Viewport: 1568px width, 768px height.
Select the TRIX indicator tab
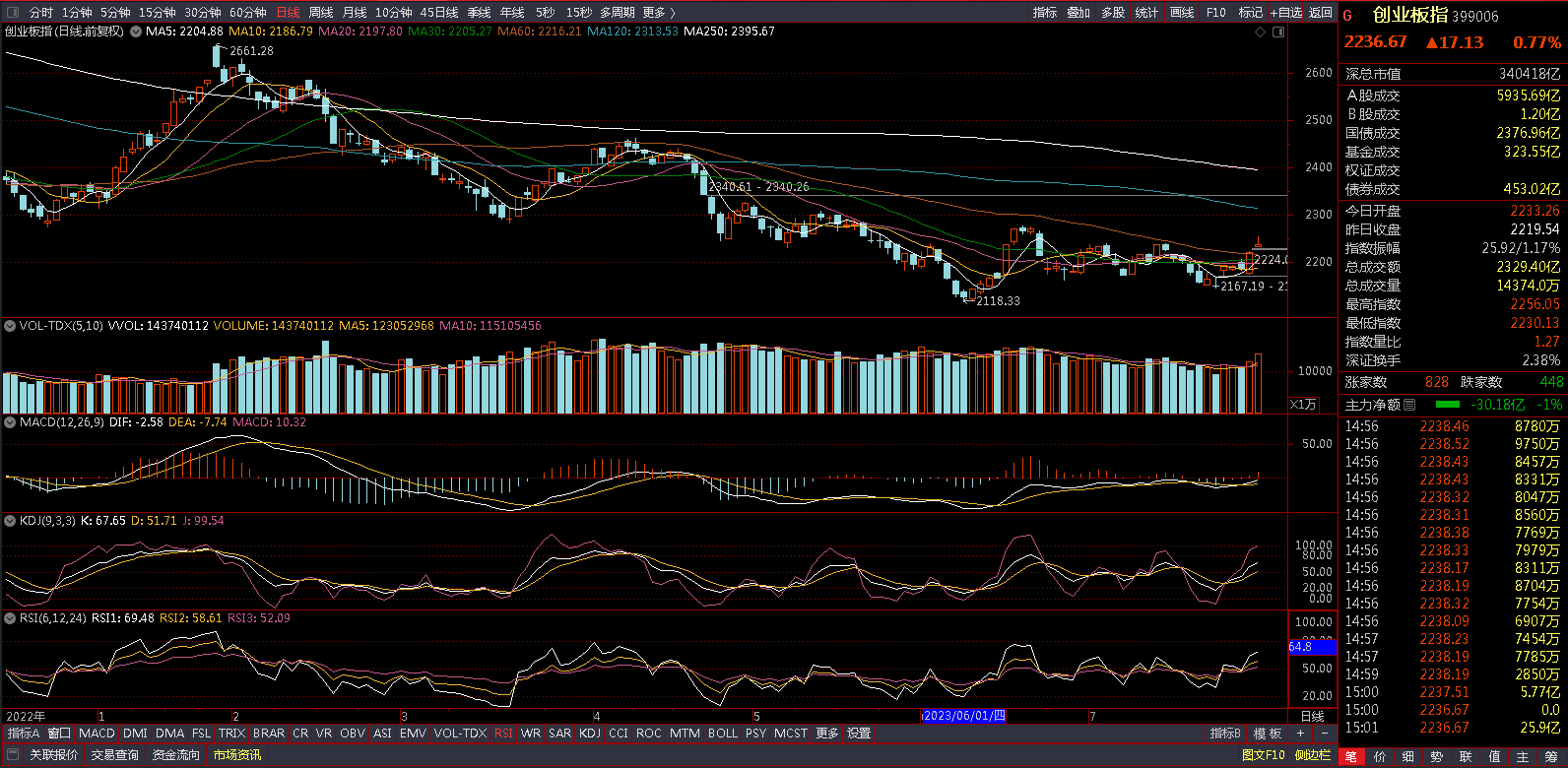point(232,734)
